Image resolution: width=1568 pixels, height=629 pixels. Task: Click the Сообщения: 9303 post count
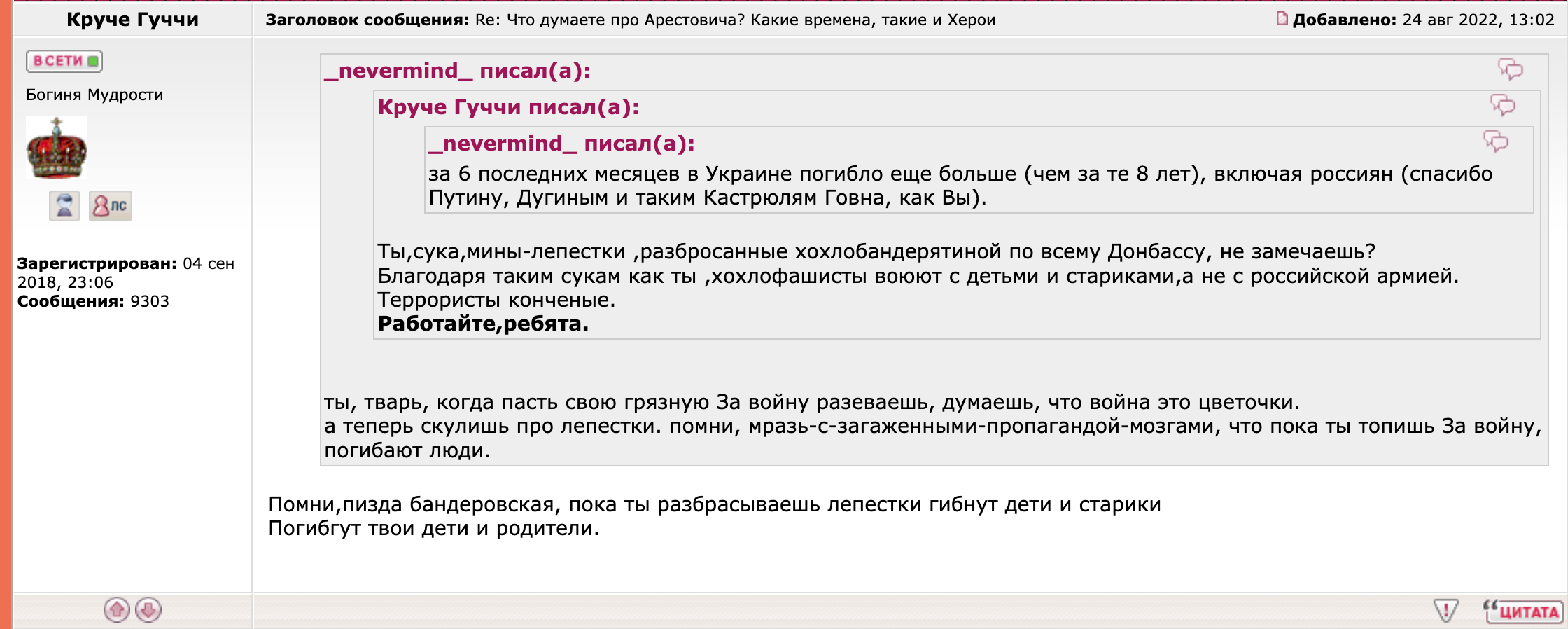point(93,301)
